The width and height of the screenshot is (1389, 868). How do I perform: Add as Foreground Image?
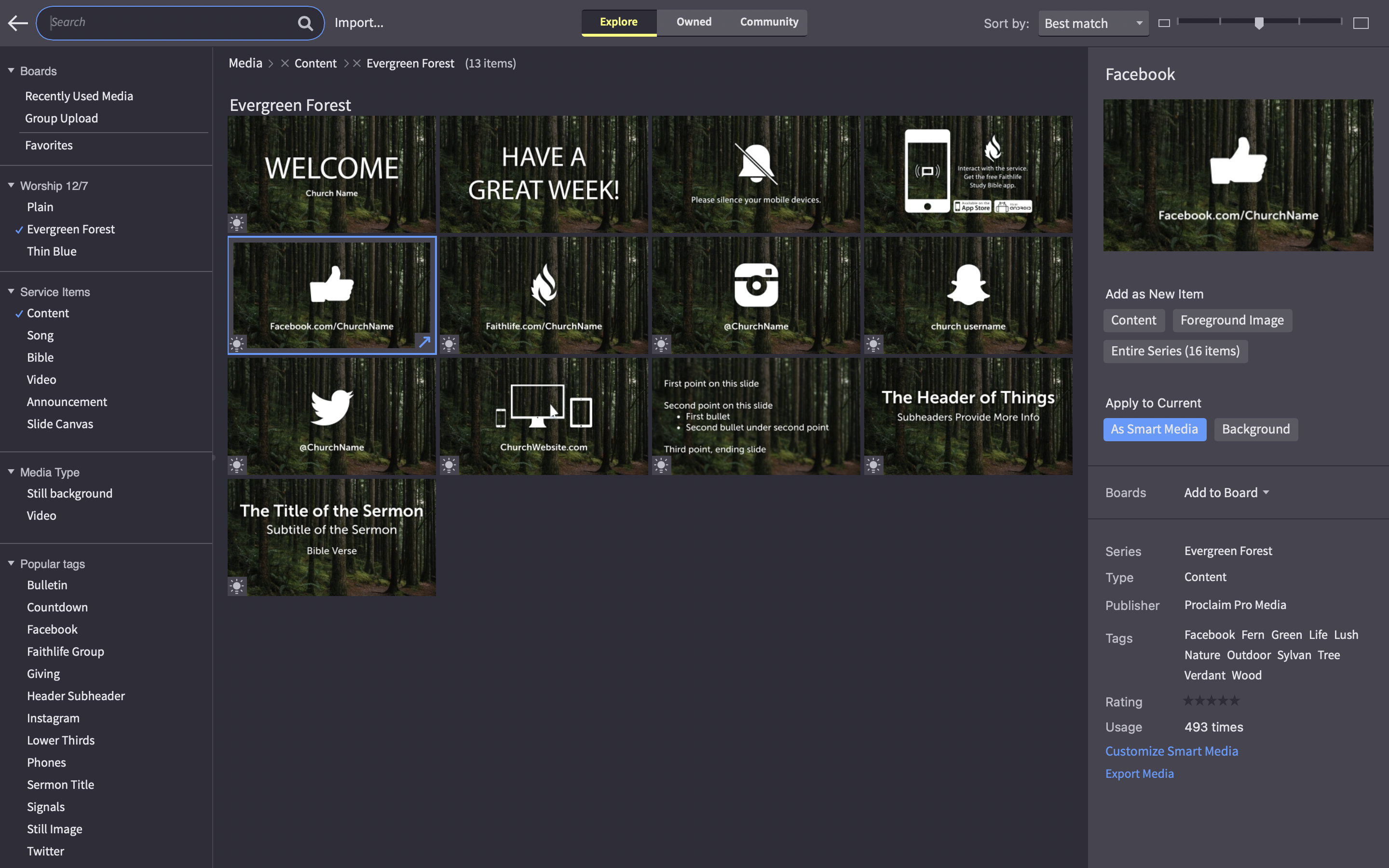coord(1232,320)
